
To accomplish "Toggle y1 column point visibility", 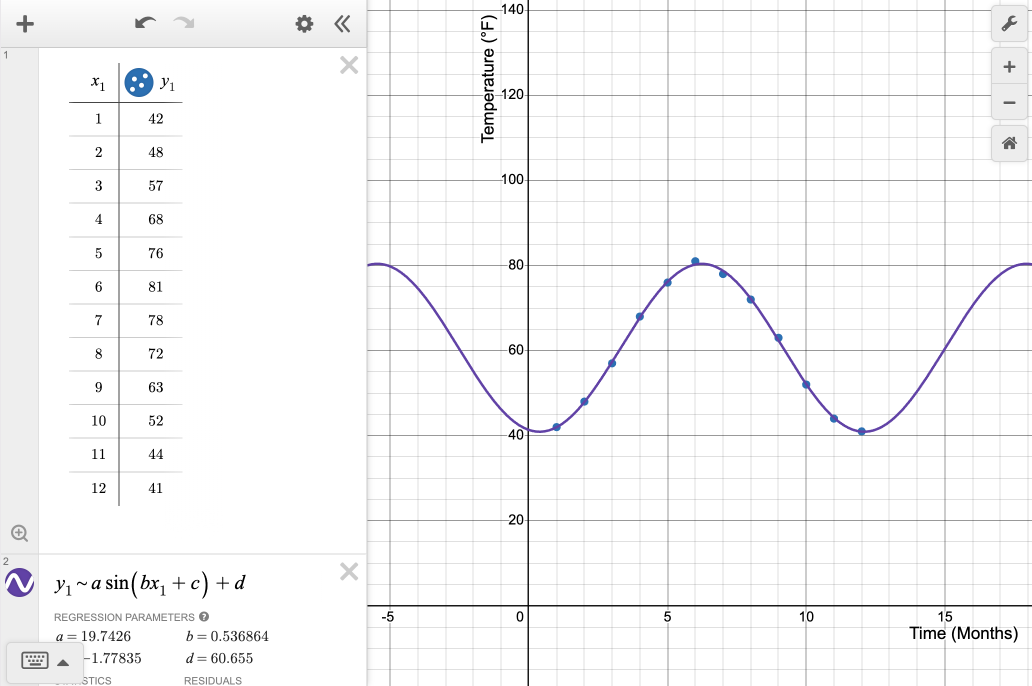I will pos(138,83).
